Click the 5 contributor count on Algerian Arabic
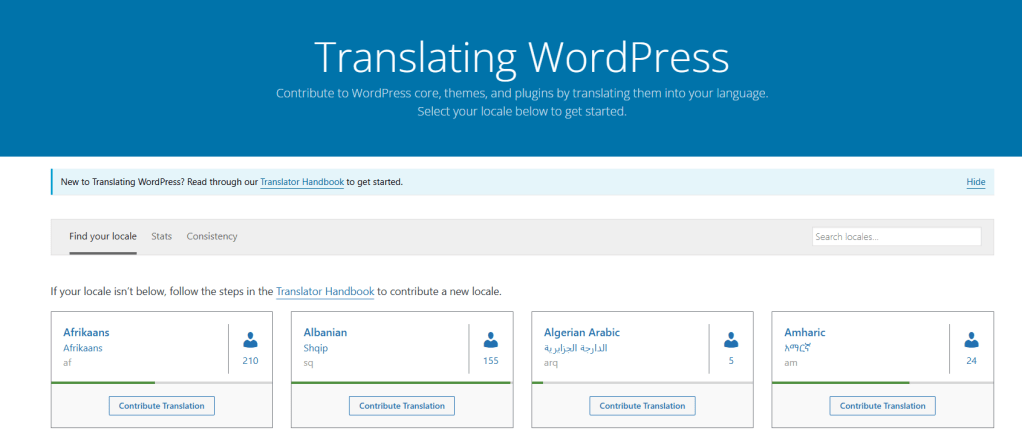 (731, 361)
